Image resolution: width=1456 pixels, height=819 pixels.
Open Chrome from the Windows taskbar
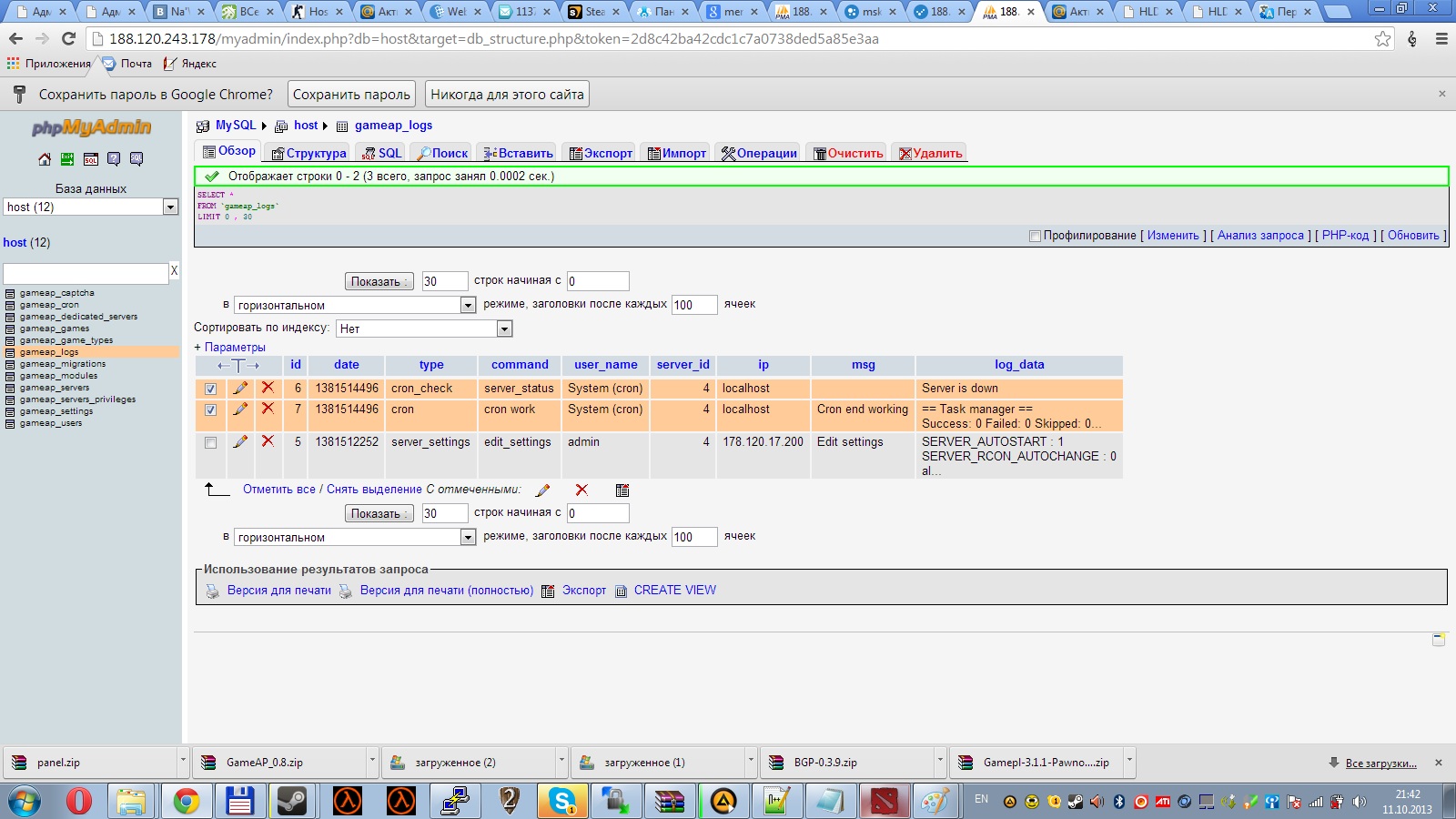coord(187,801)
